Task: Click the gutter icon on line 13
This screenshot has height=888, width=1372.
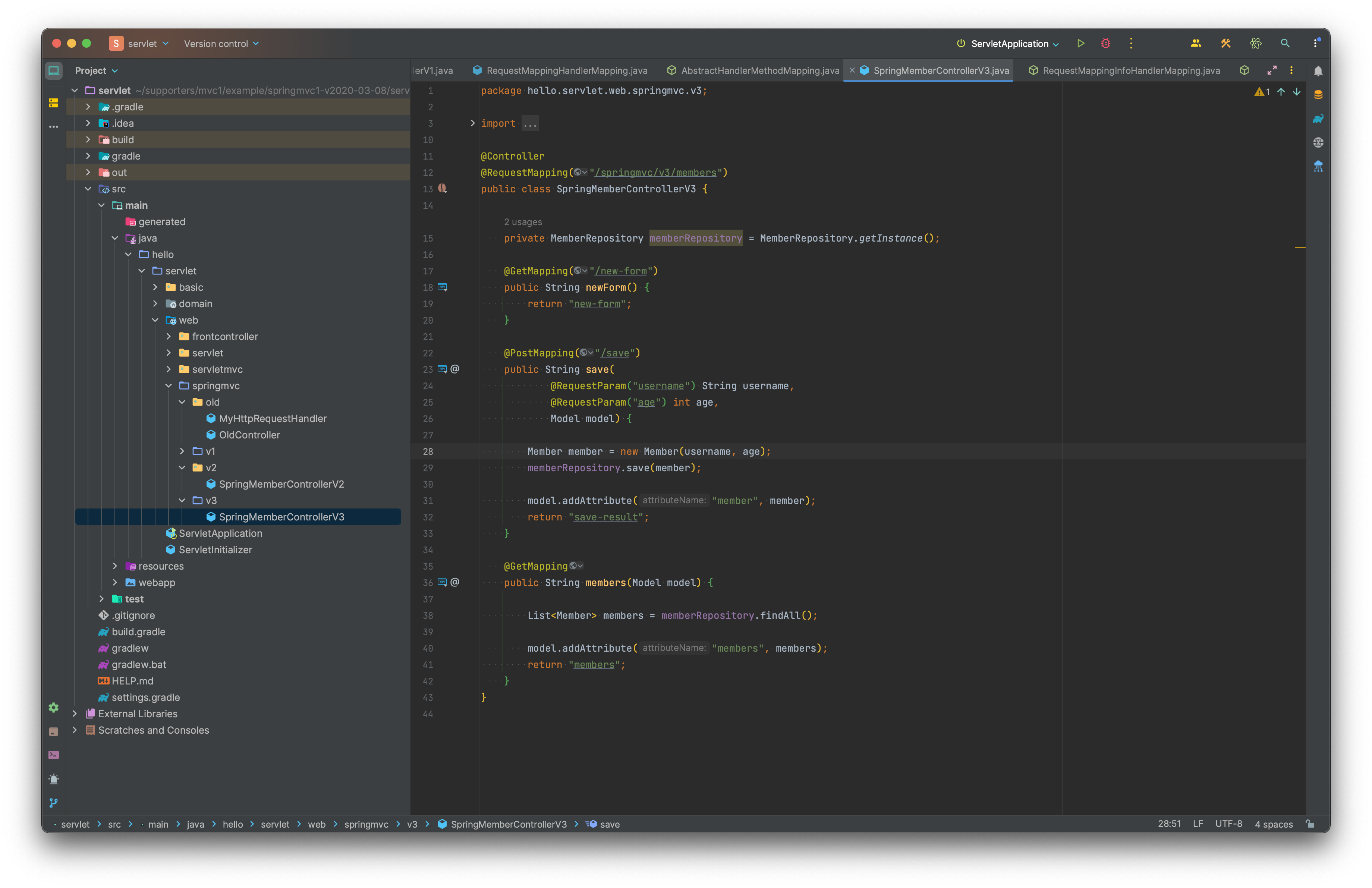Action: (x=443, y=188)
